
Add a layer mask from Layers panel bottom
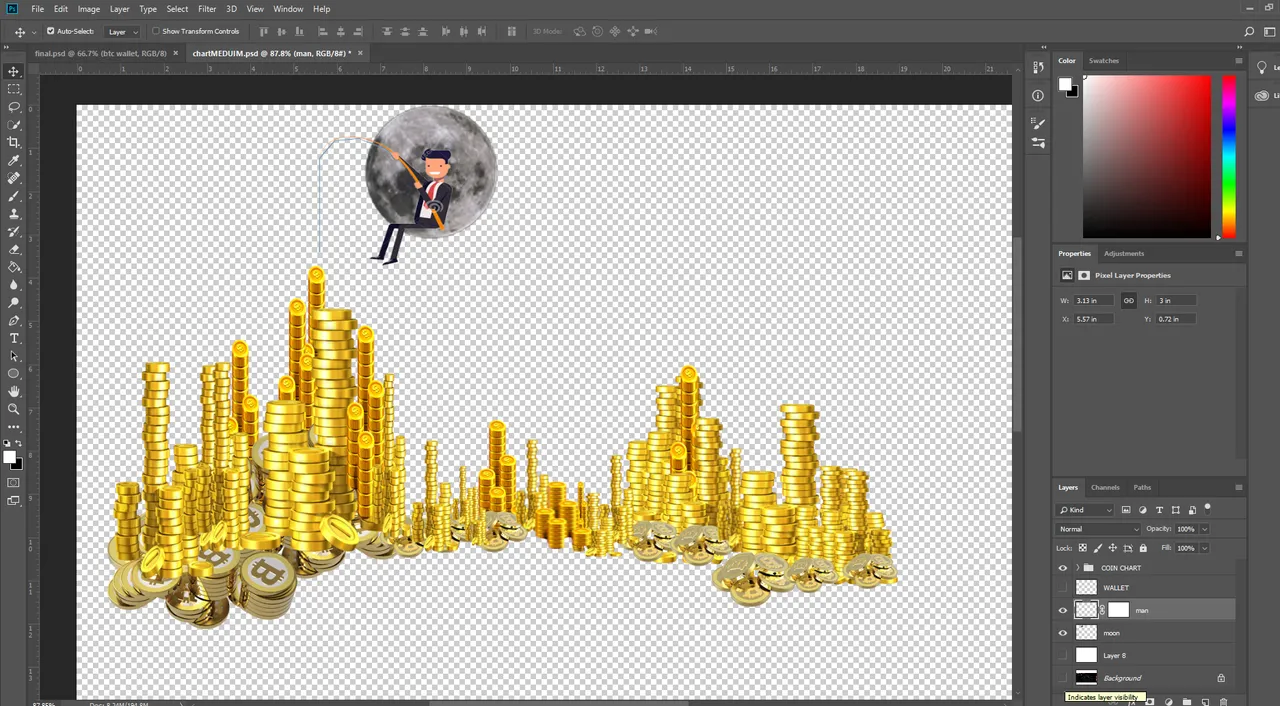coord(1150,702)
